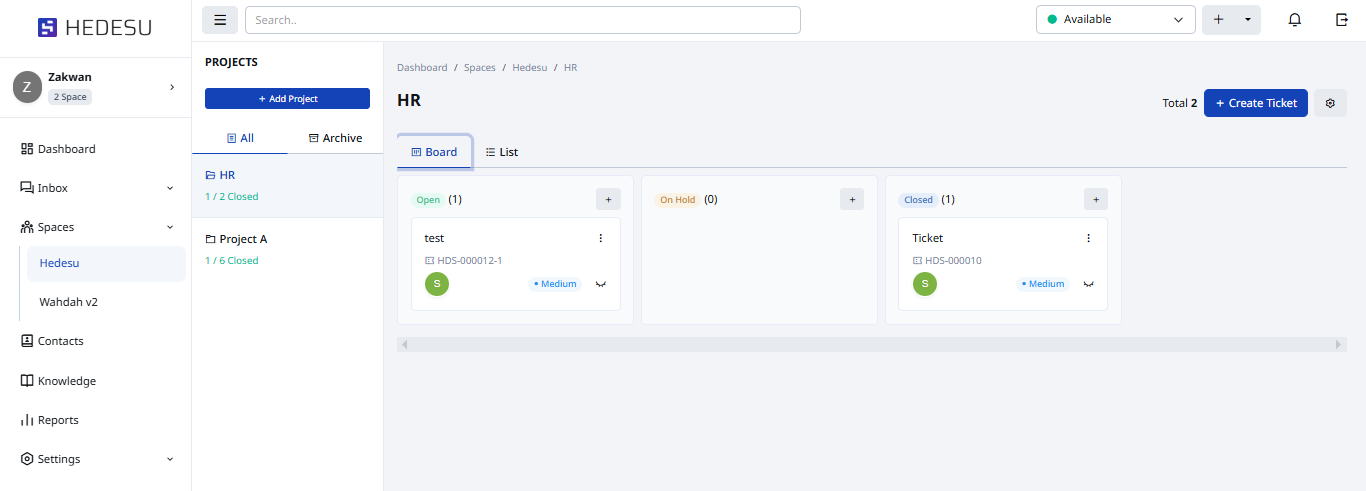The width and height of the screenshot is (1366, 491).
Task: Add a ticket in the Closed column
Action: [x=1096, y=199]
